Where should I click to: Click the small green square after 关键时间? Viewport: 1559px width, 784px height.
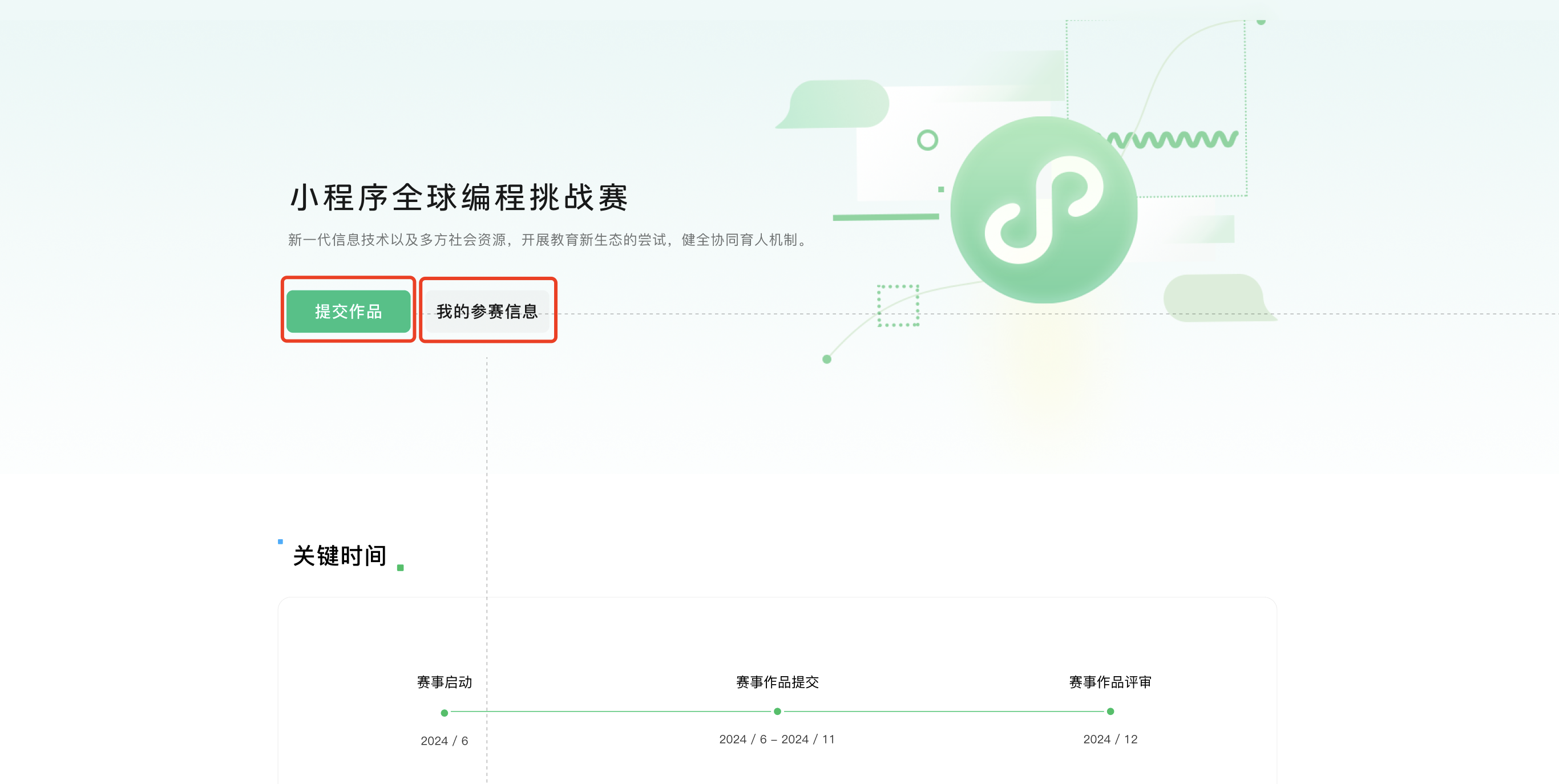point(400,567)
